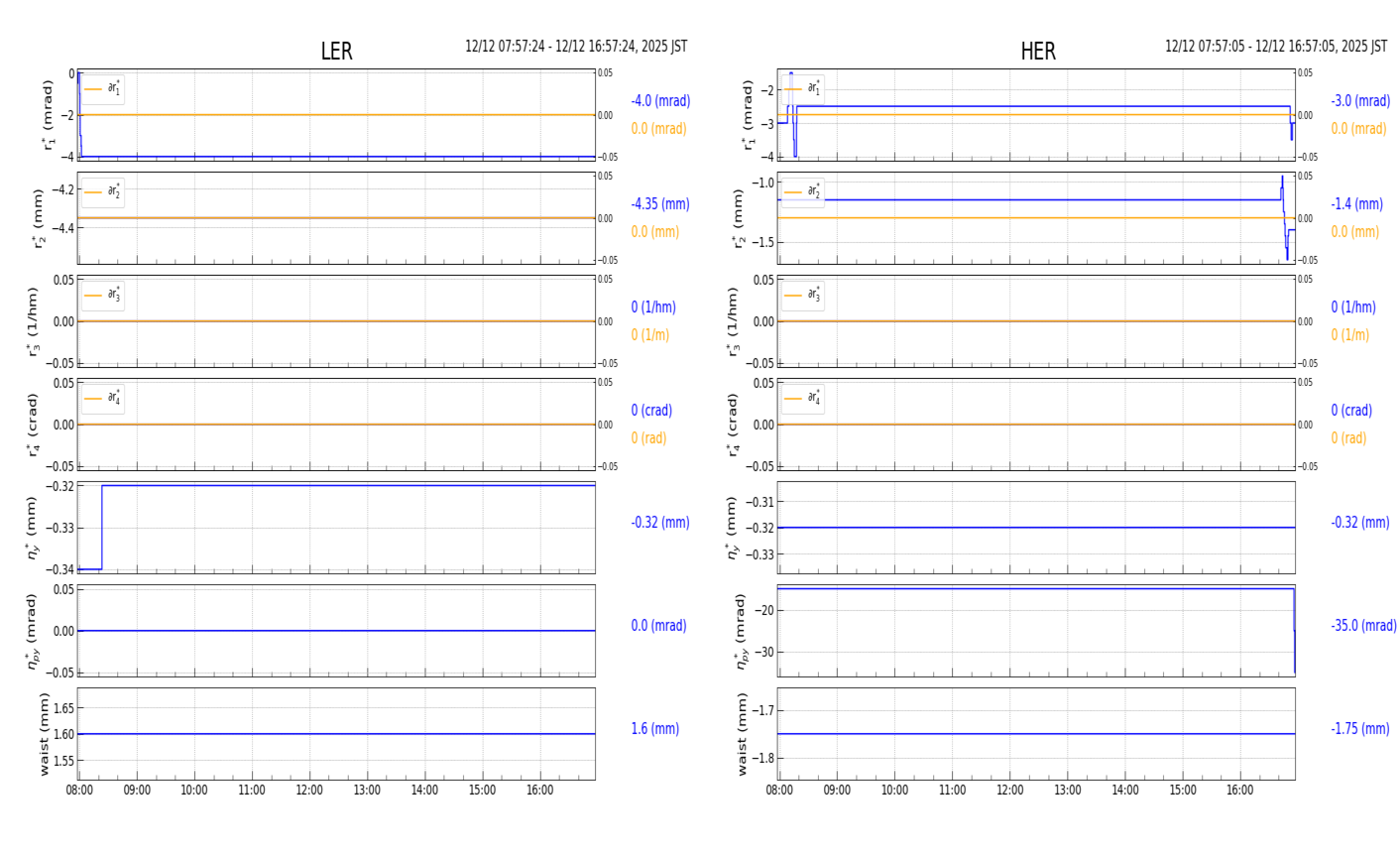Click the blue 0 (crad) value beside HER r4
The image size is (1400, 857).
point(1351,411)
